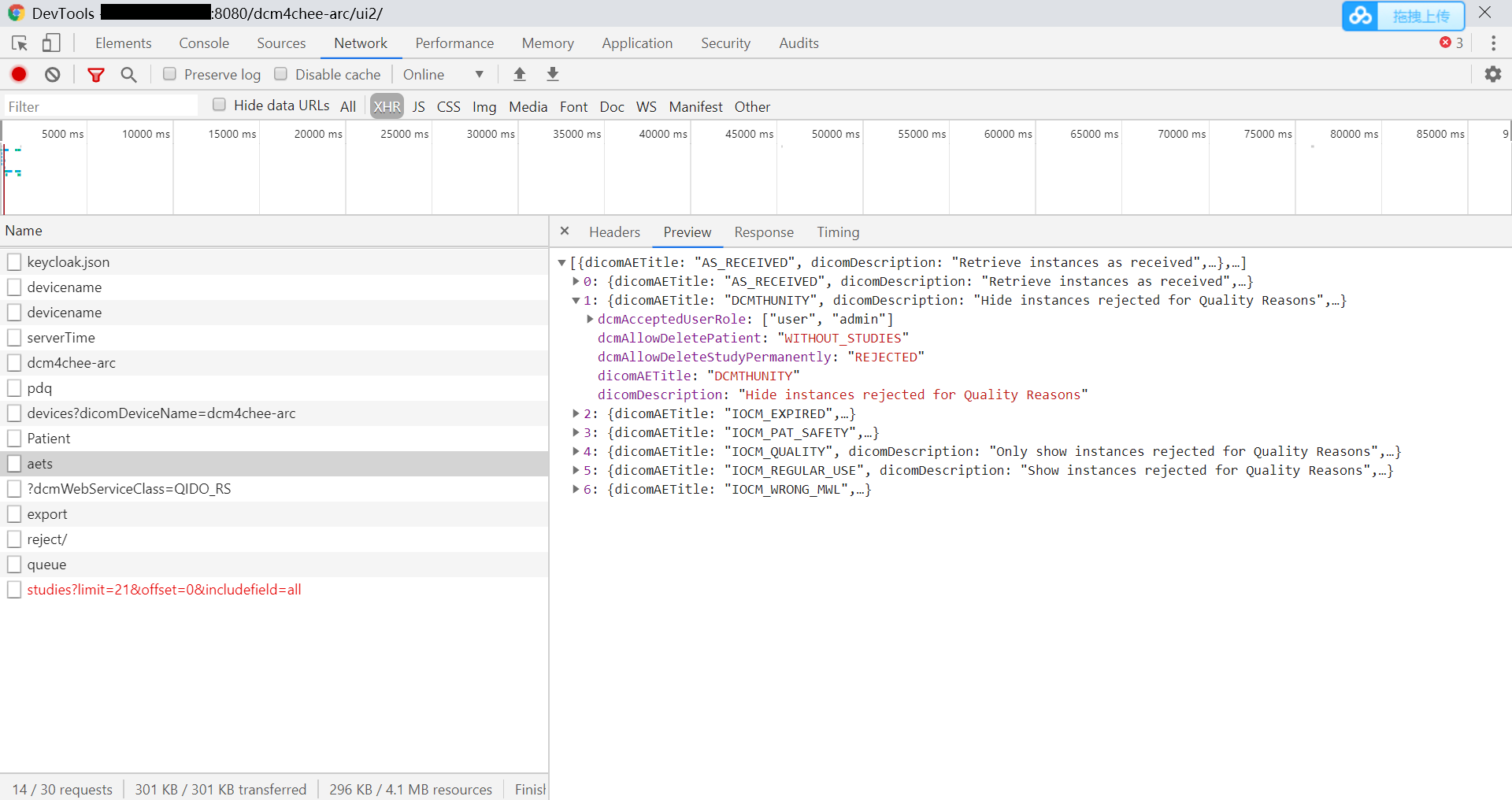Open DevTools settings gear
This screenshot has height=800, width=1512.
pyautogui.click(x=1494, y=74)
